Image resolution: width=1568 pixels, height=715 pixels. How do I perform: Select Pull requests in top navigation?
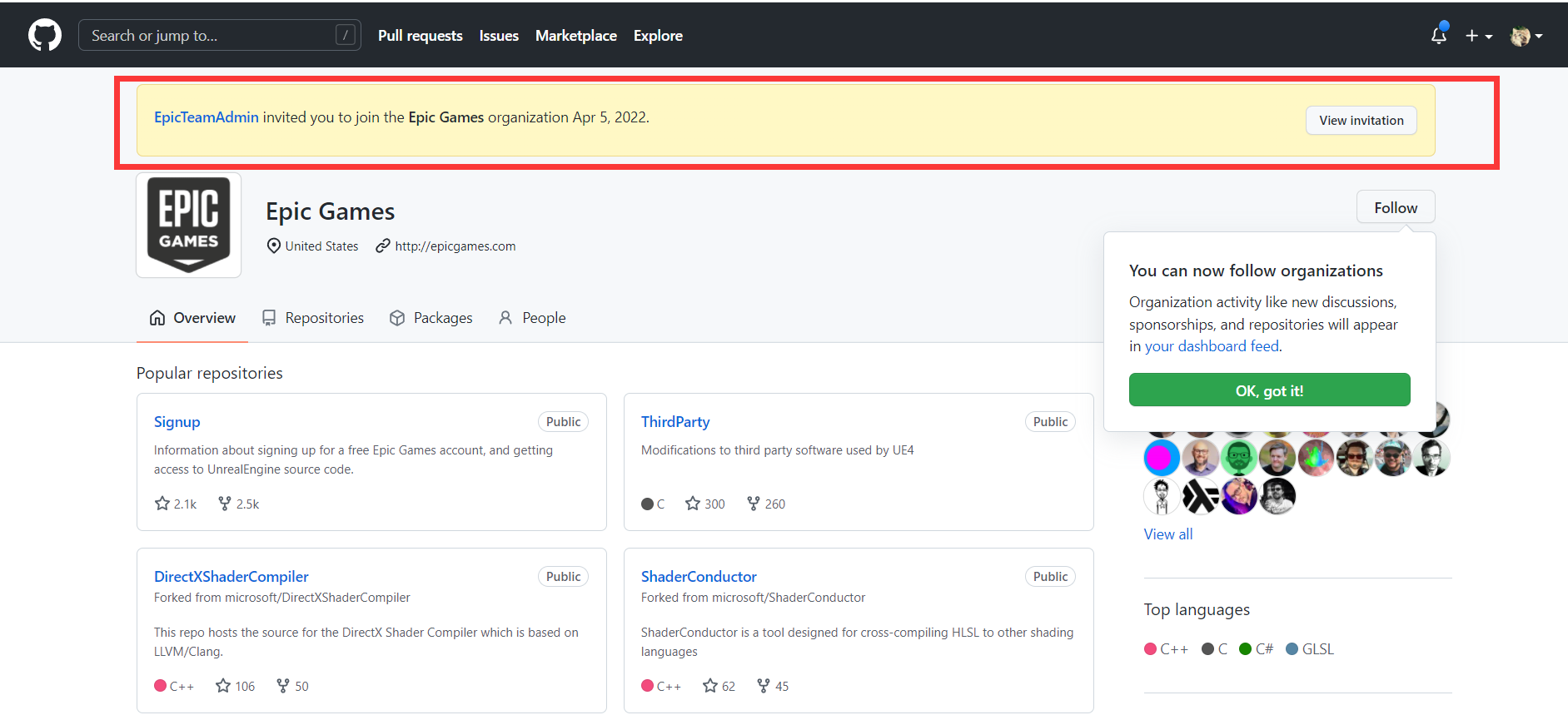[420, 36]
